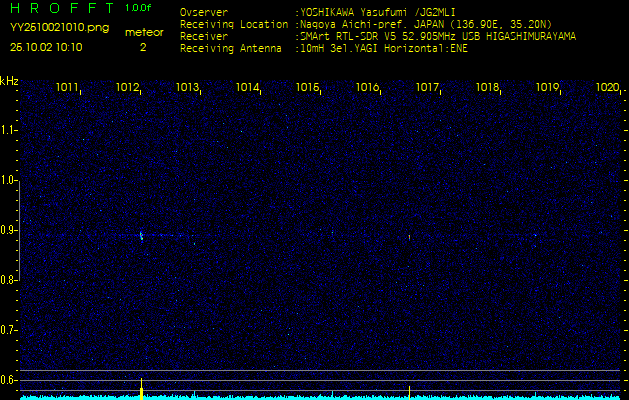Click the 0.7 frequency axis label
The height and width of the screenshot is (400, 629).
pyautogui.click(x=9, y=329)
